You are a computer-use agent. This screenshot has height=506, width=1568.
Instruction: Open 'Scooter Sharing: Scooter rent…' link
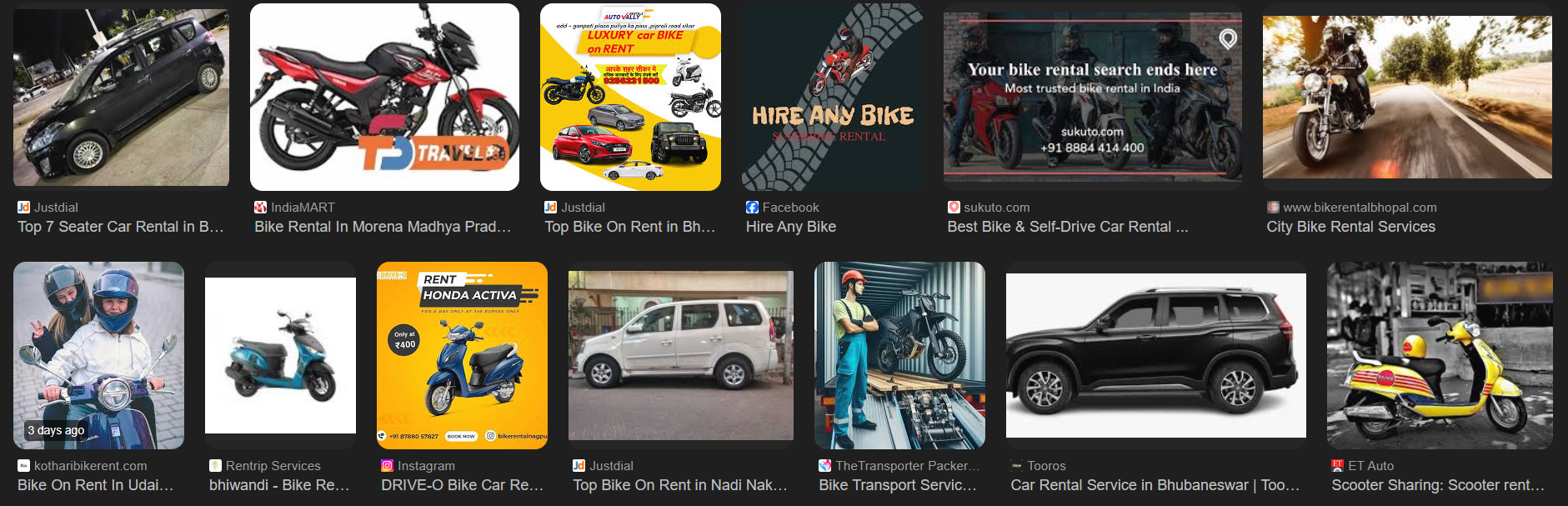click(x=1438, y=485)
